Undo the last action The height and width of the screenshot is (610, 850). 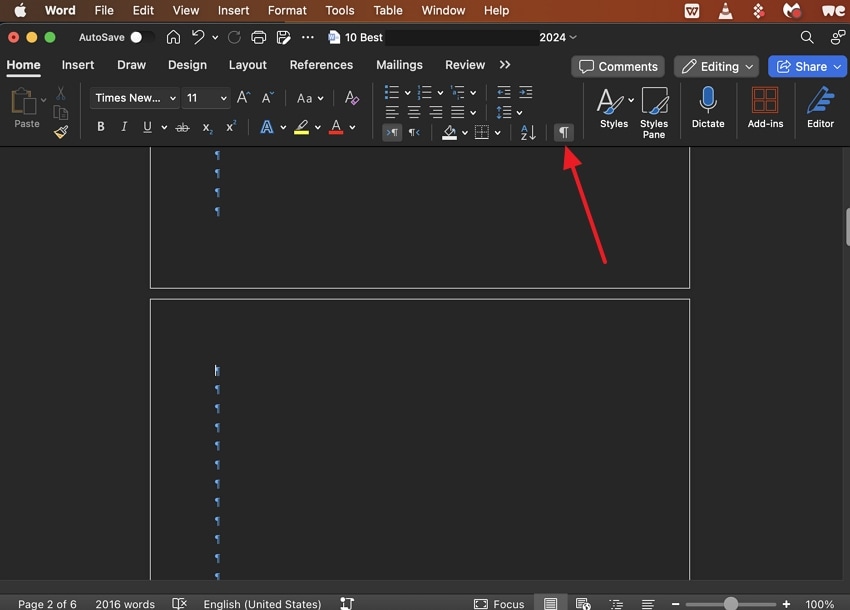tap(198, 37)
